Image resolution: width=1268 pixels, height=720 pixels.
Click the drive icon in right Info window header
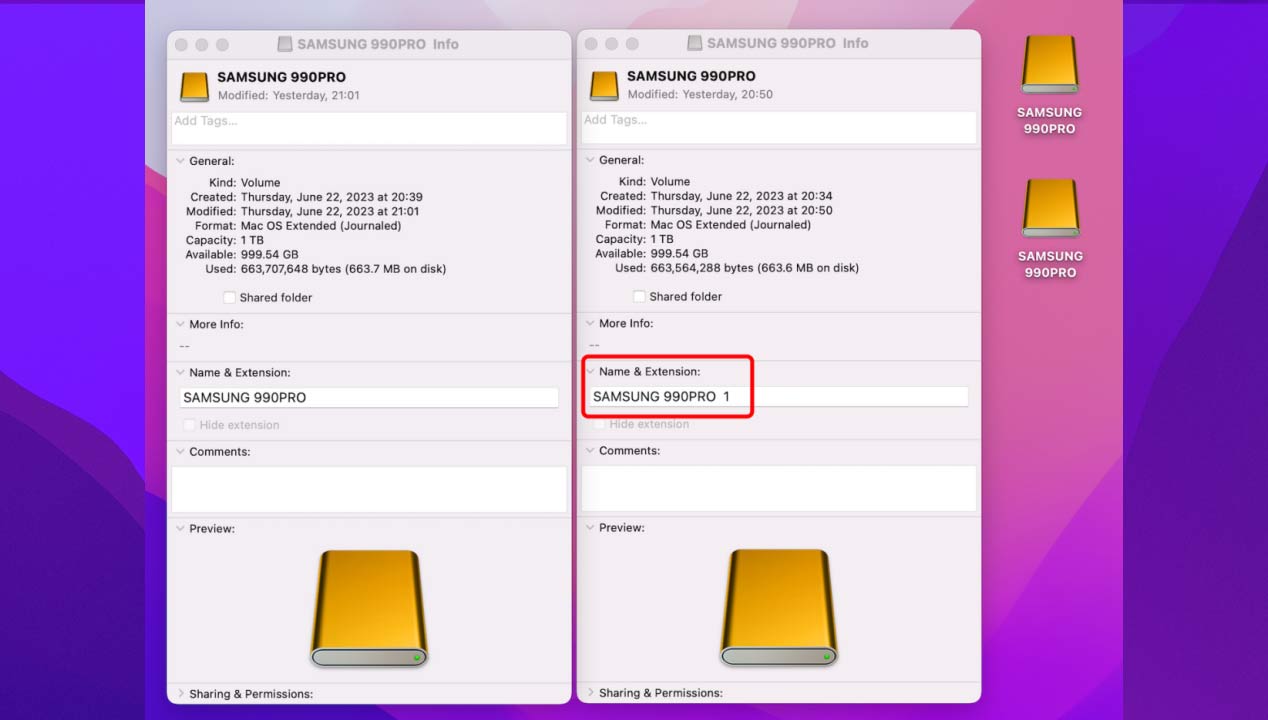tap(604, 85)
